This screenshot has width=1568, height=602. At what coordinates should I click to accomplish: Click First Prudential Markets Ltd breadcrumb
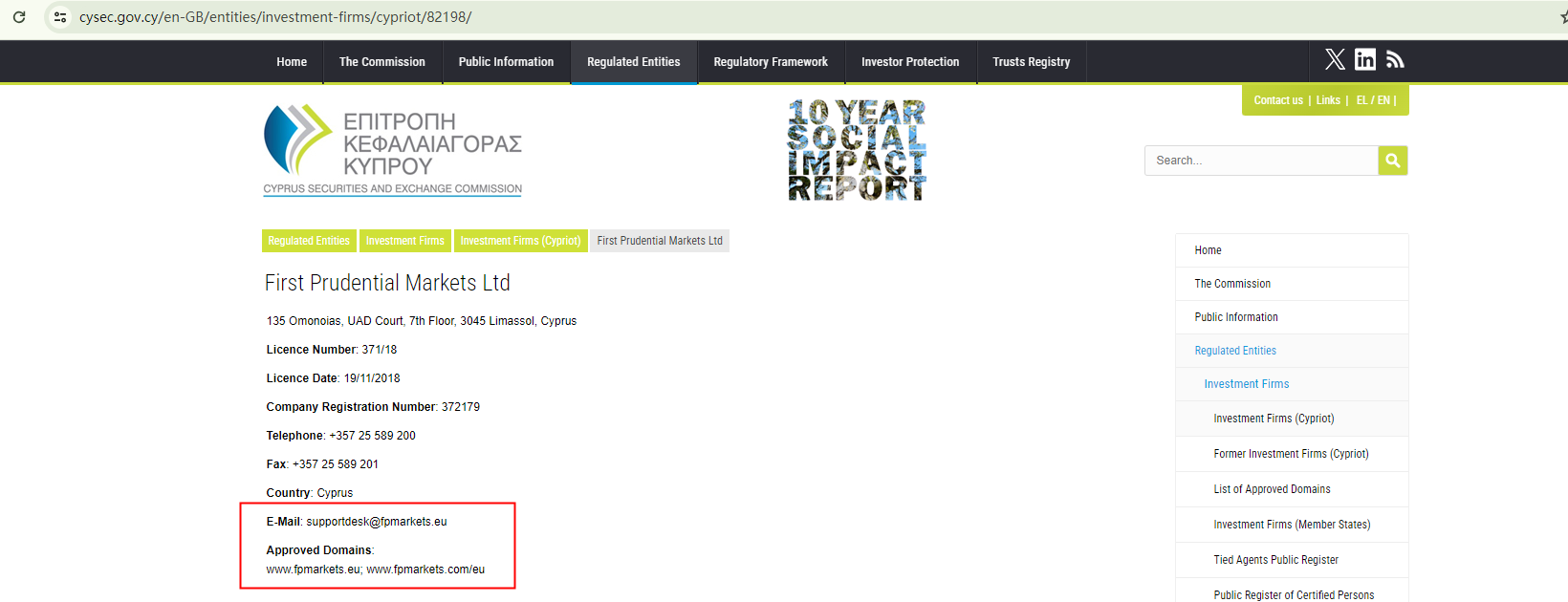click(x=660, y=241)
